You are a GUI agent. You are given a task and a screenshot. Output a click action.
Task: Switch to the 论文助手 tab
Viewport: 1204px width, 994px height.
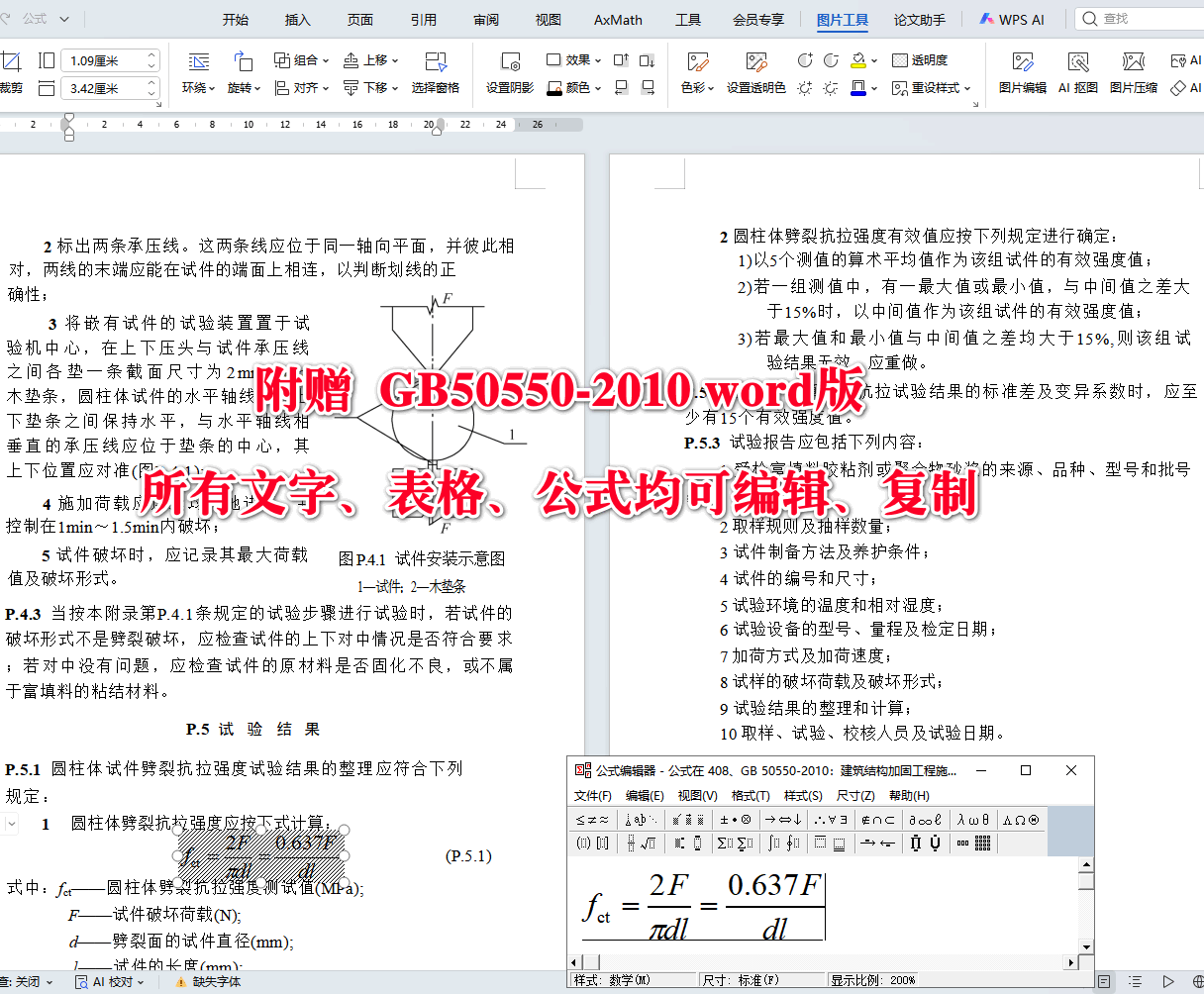(x=920, y=20)
